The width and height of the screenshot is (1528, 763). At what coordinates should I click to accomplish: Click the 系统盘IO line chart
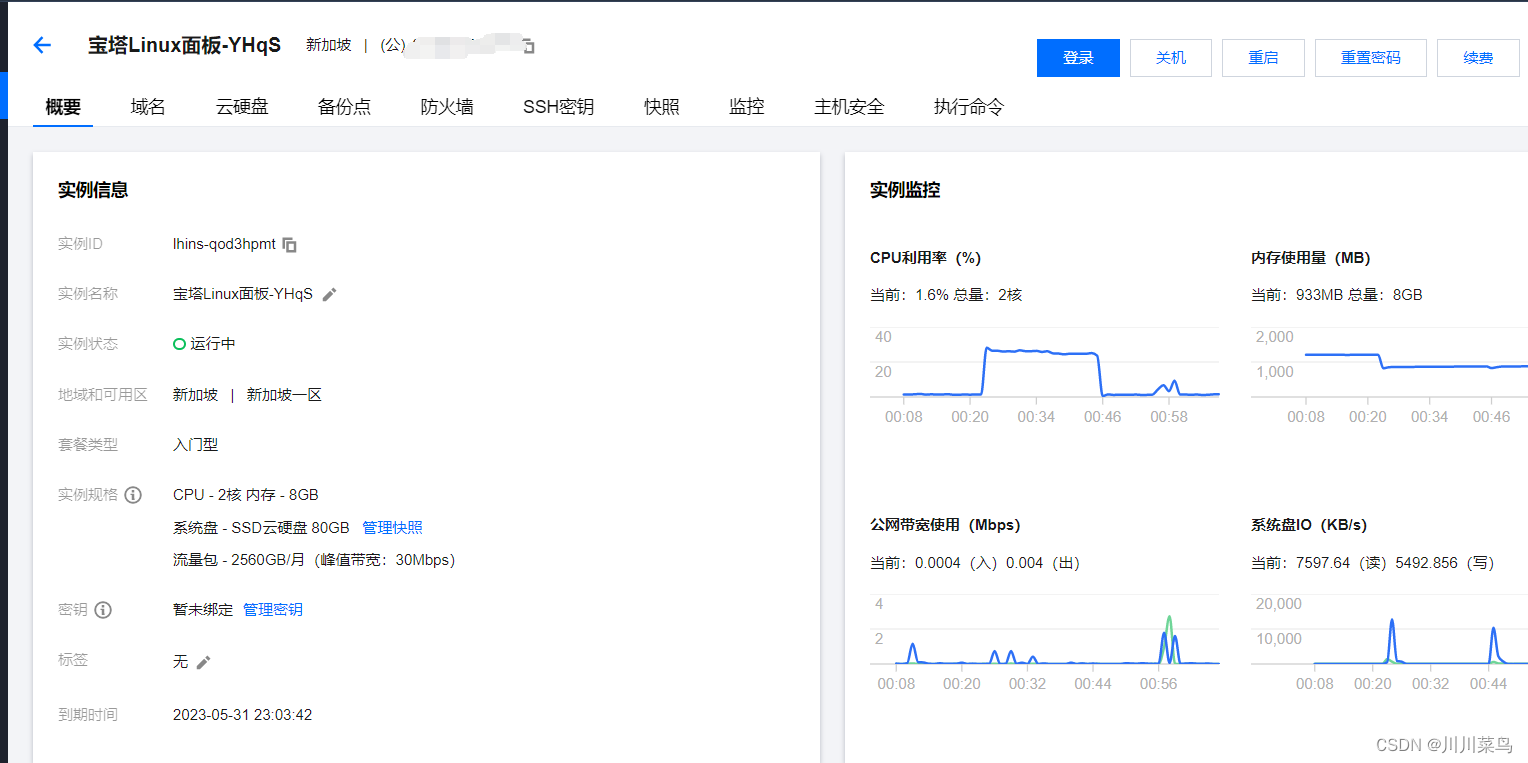point(1389,643)
